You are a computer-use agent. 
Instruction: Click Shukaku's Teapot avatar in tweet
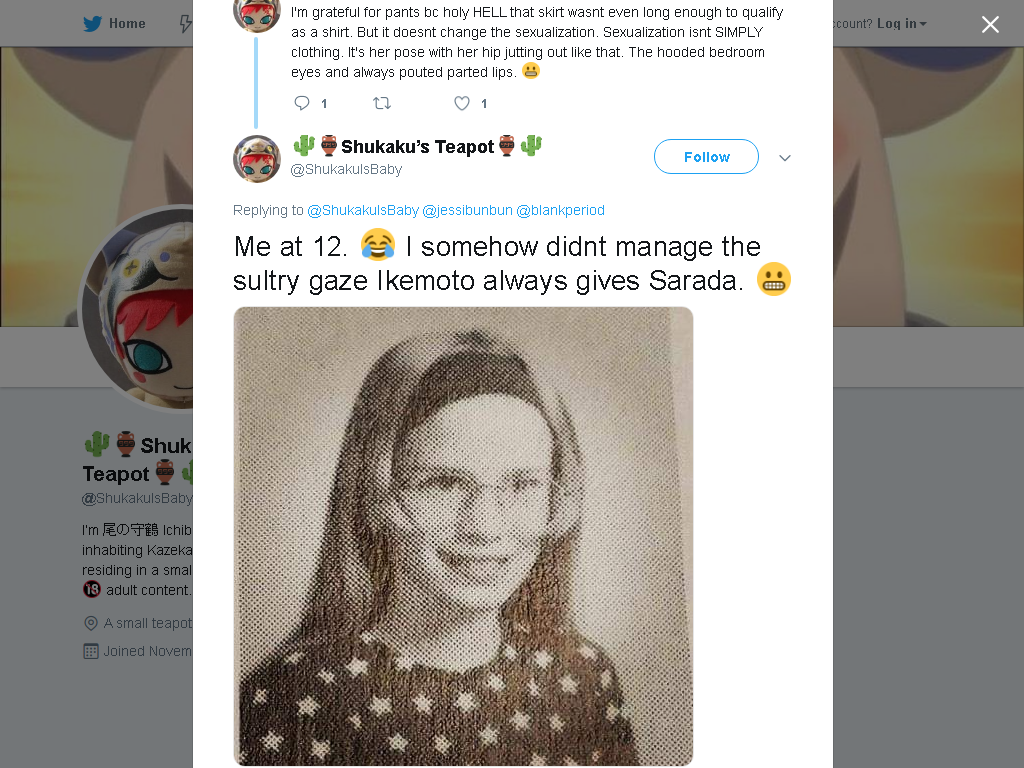tap(257, 159)
